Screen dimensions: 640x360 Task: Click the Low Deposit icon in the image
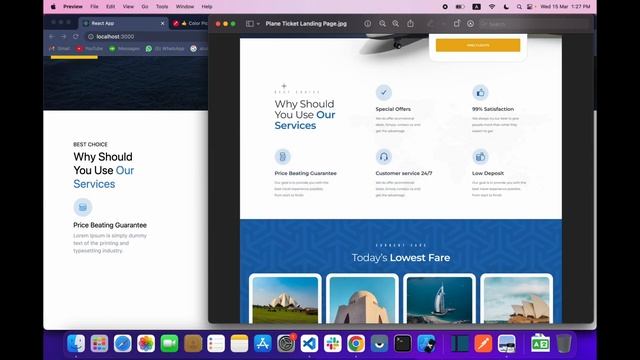click(480, 156)
